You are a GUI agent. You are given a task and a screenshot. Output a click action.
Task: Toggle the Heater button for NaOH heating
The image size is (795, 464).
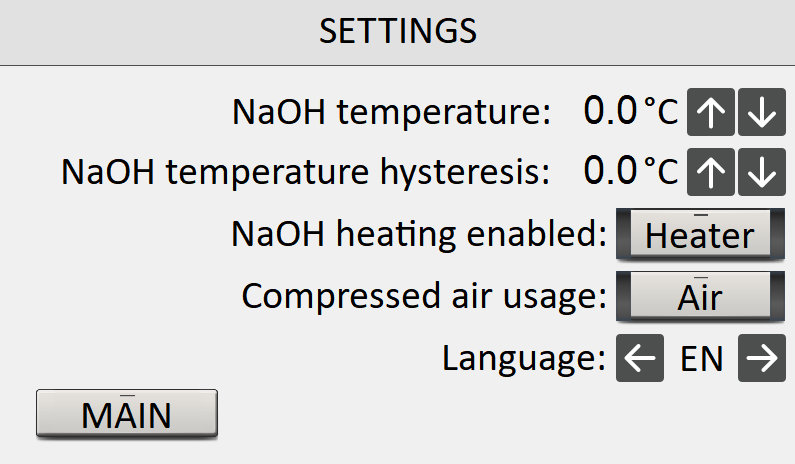point(699,235)
